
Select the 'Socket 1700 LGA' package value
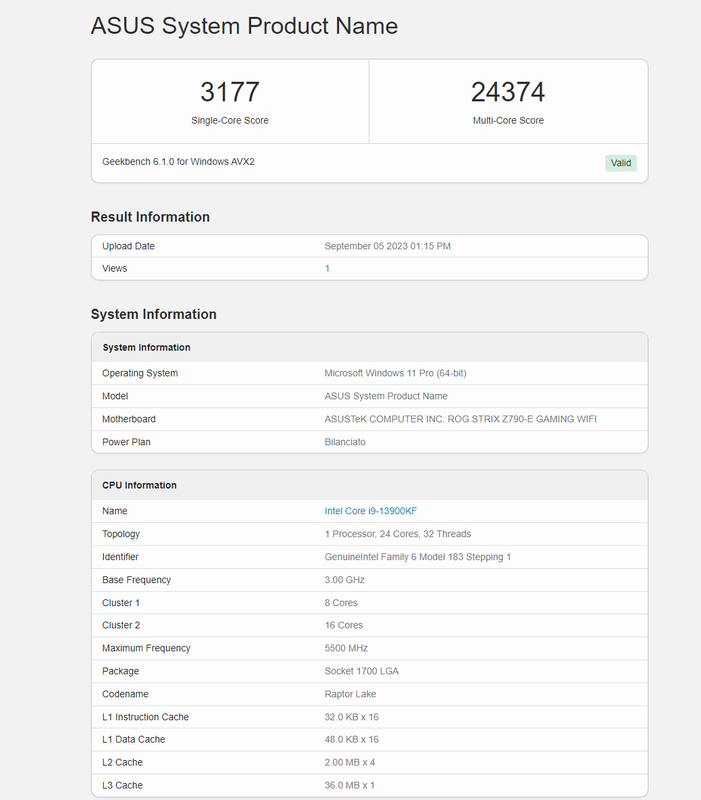click(x=361, y=671)
